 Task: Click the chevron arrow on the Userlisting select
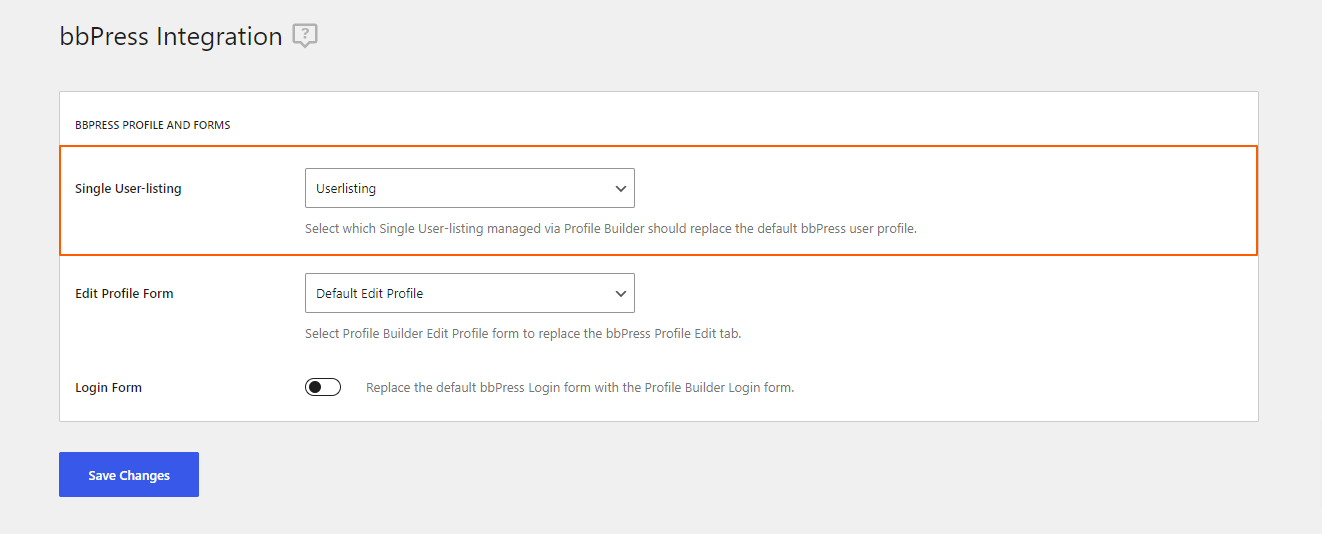pyautogui.click(x=621, y=188)
